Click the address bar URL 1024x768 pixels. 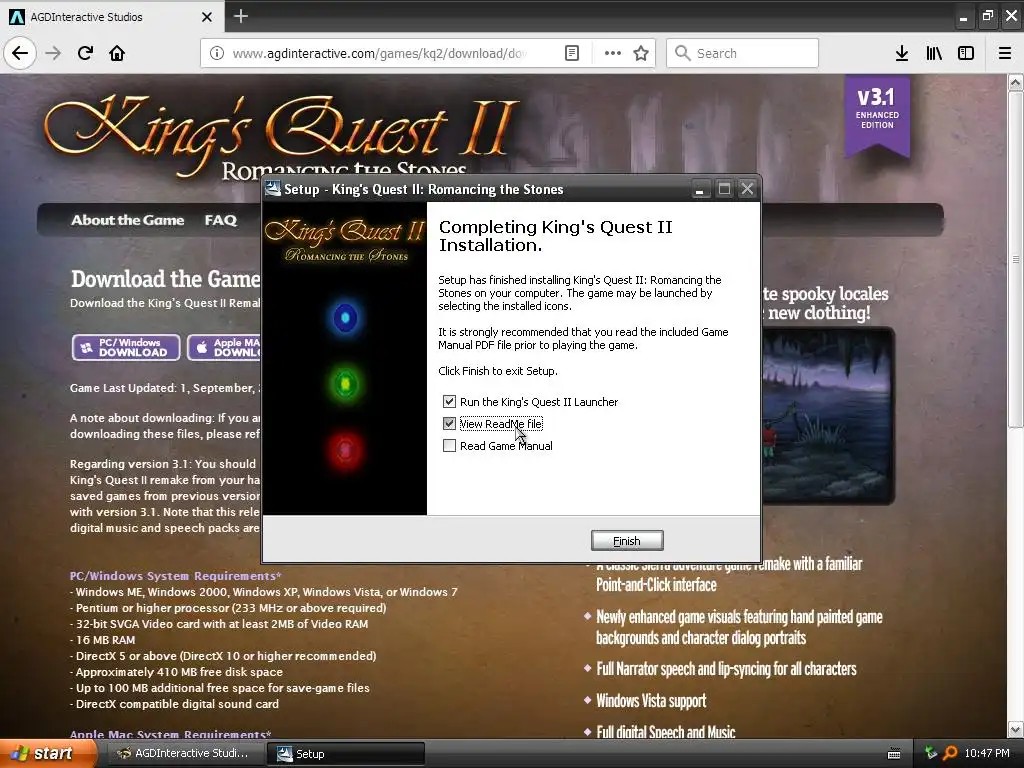point(379,53)
